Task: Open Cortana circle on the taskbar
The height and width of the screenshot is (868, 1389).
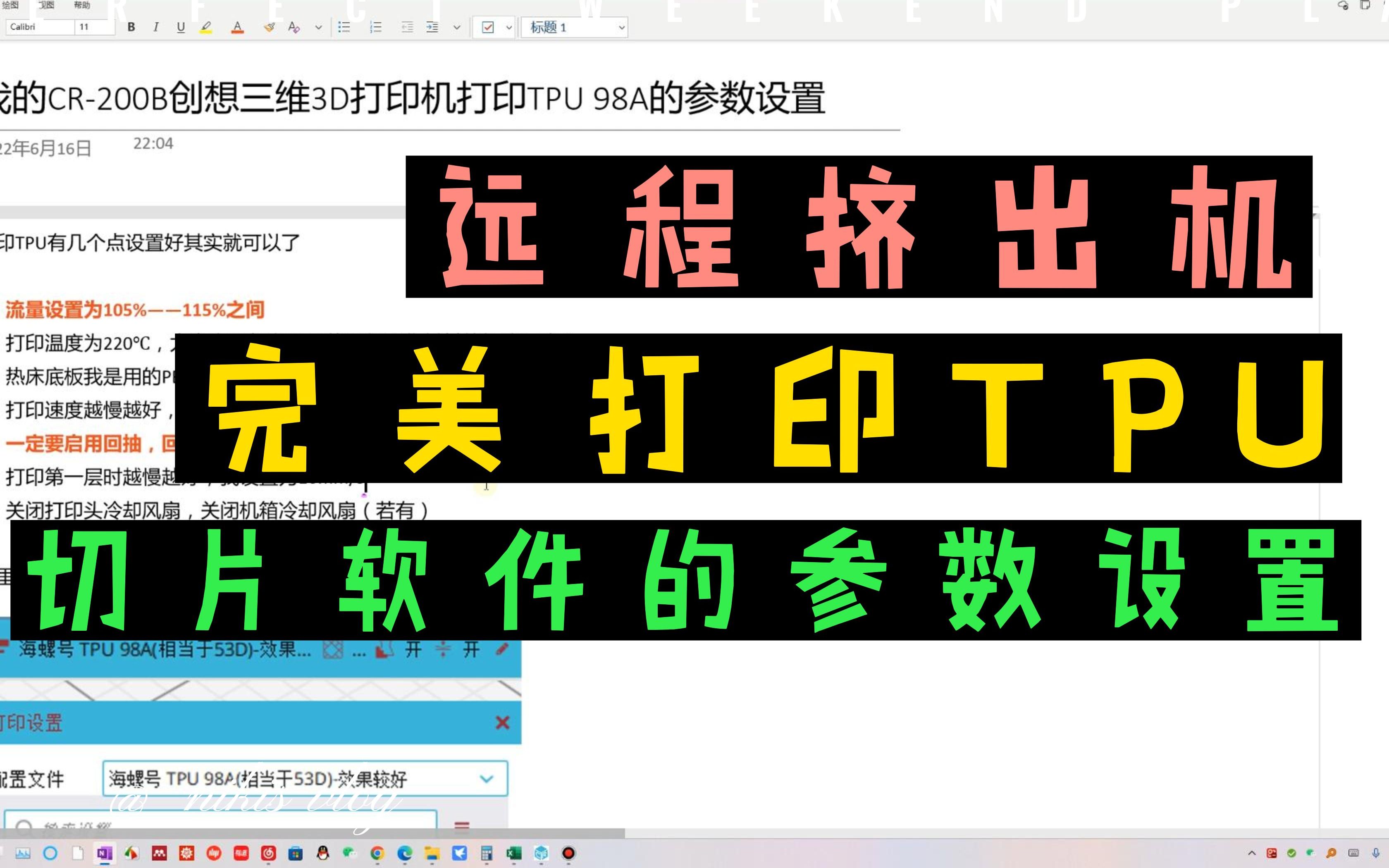Action: point(50,853)
